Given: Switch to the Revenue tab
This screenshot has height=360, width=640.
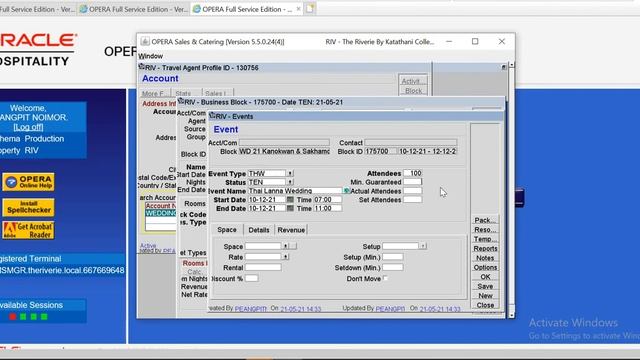Looking at the screenshot, I should tap(291, 230).
